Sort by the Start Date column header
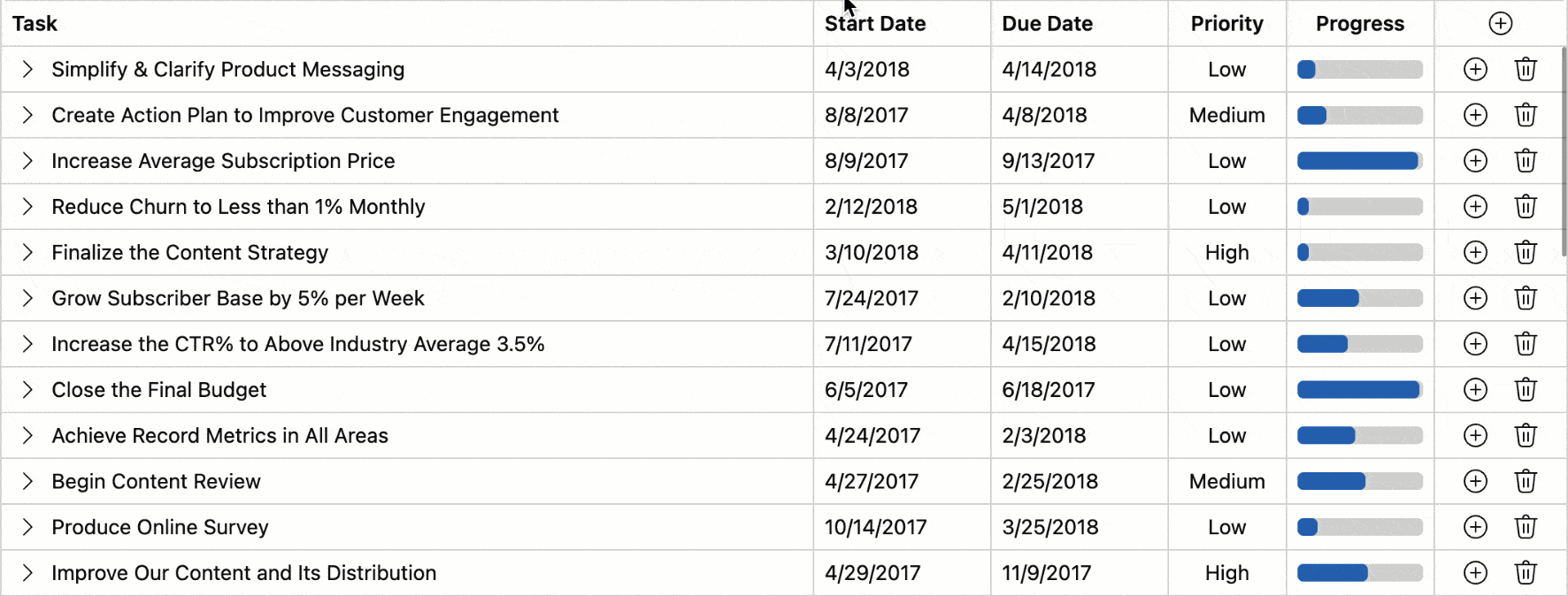Viewport: 1568px width, 596px height. (874, 23)
